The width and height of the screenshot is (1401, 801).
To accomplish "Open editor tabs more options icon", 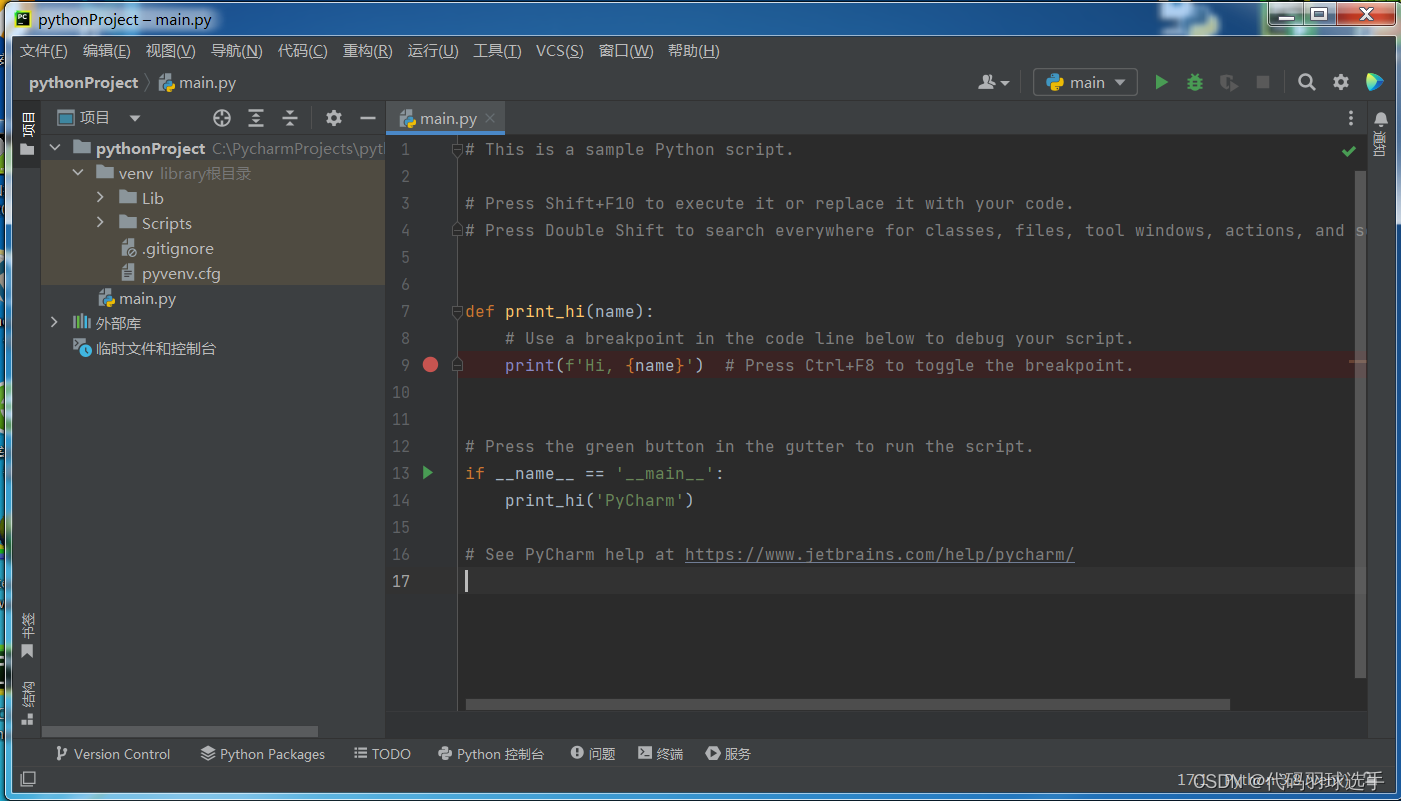I will pyautogui.click(x=1351, y=118).
